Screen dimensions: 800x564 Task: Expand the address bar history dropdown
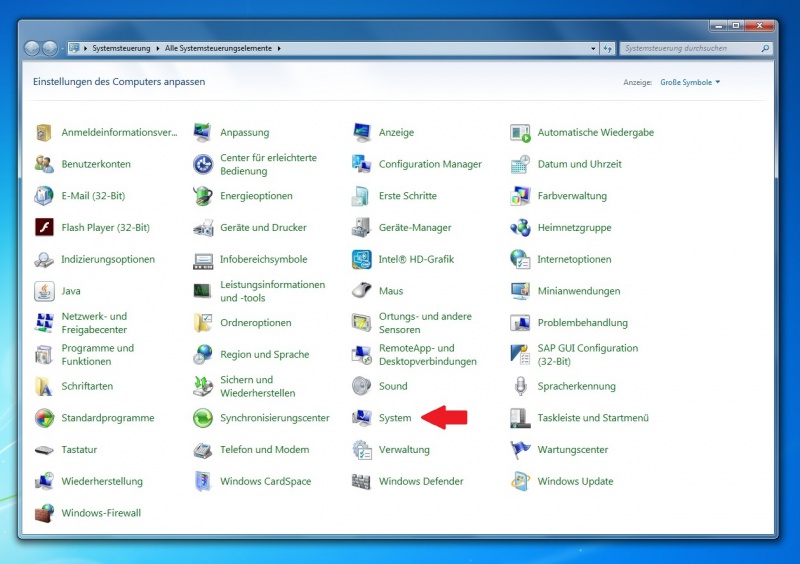coord(593,48)
